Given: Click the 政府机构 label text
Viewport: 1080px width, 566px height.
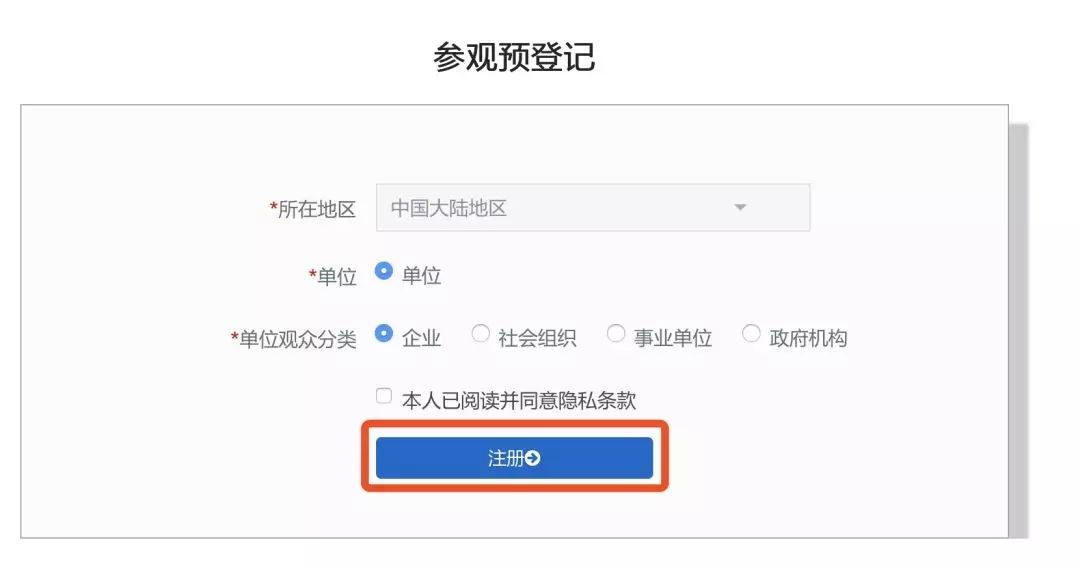Looking at the screenshot, I should click(x=808, y=338).
